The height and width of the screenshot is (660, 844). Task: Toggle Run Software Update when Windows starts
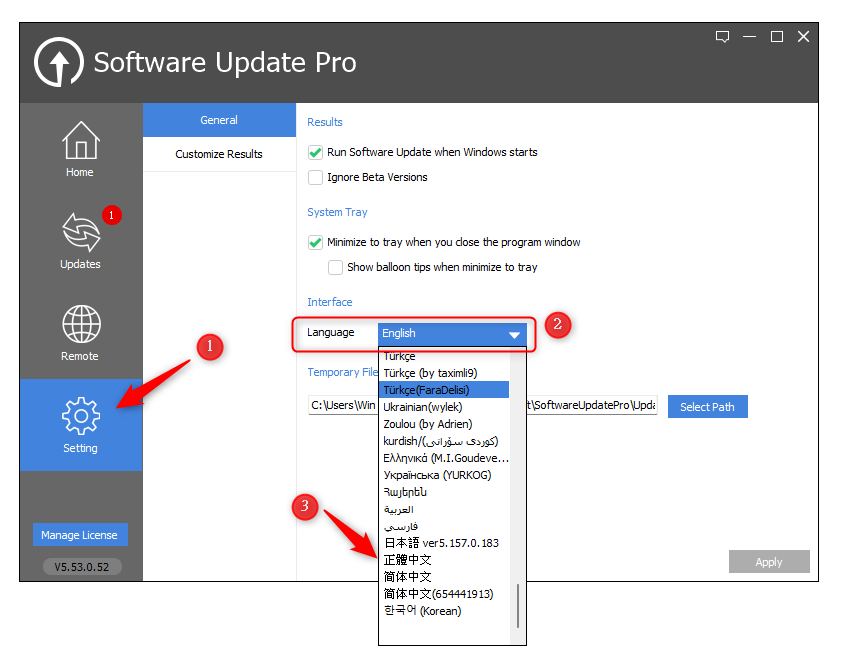[x=315, y=152]
